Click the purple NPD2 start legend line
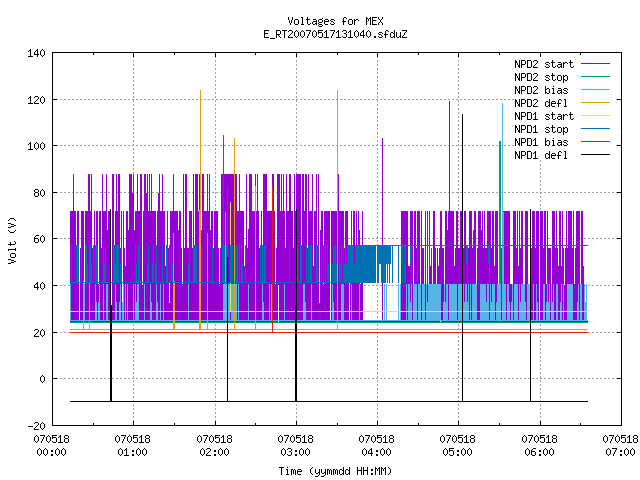 click(x=595, y=64)
